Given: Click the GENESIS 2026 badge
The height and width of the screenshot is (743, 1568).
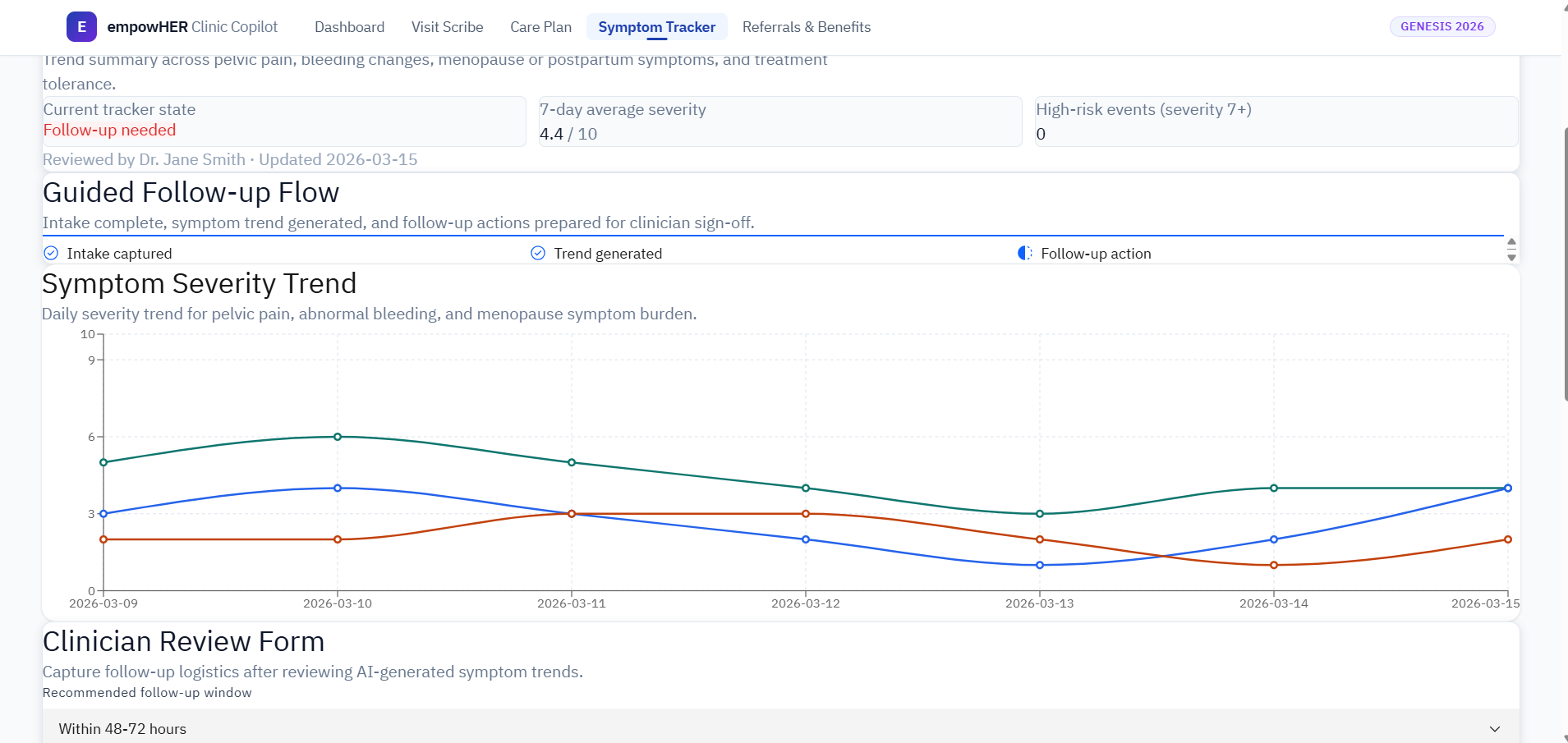Looking at the screenshot, I should (1442, 26).
